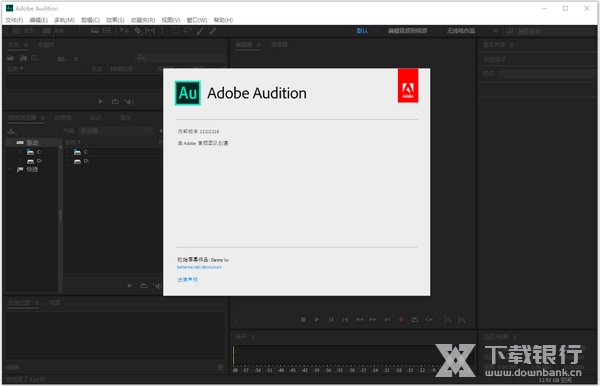Open the Media Browser contents dropdown
This screenshot has width=600, height=386.
116,131
